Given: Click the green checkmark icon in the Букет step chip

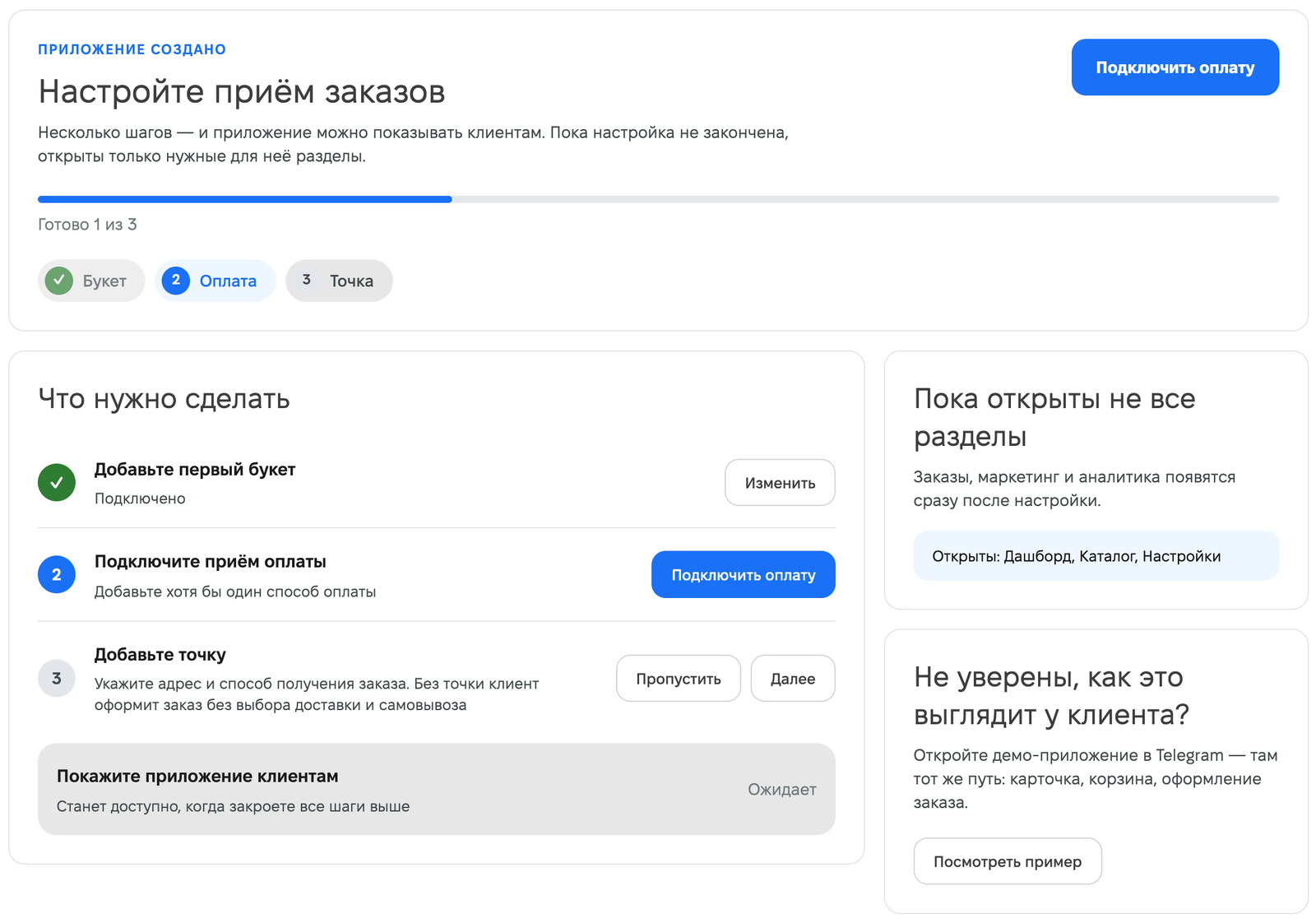Looking at the screenshot, I should click(x=58, y=281).
